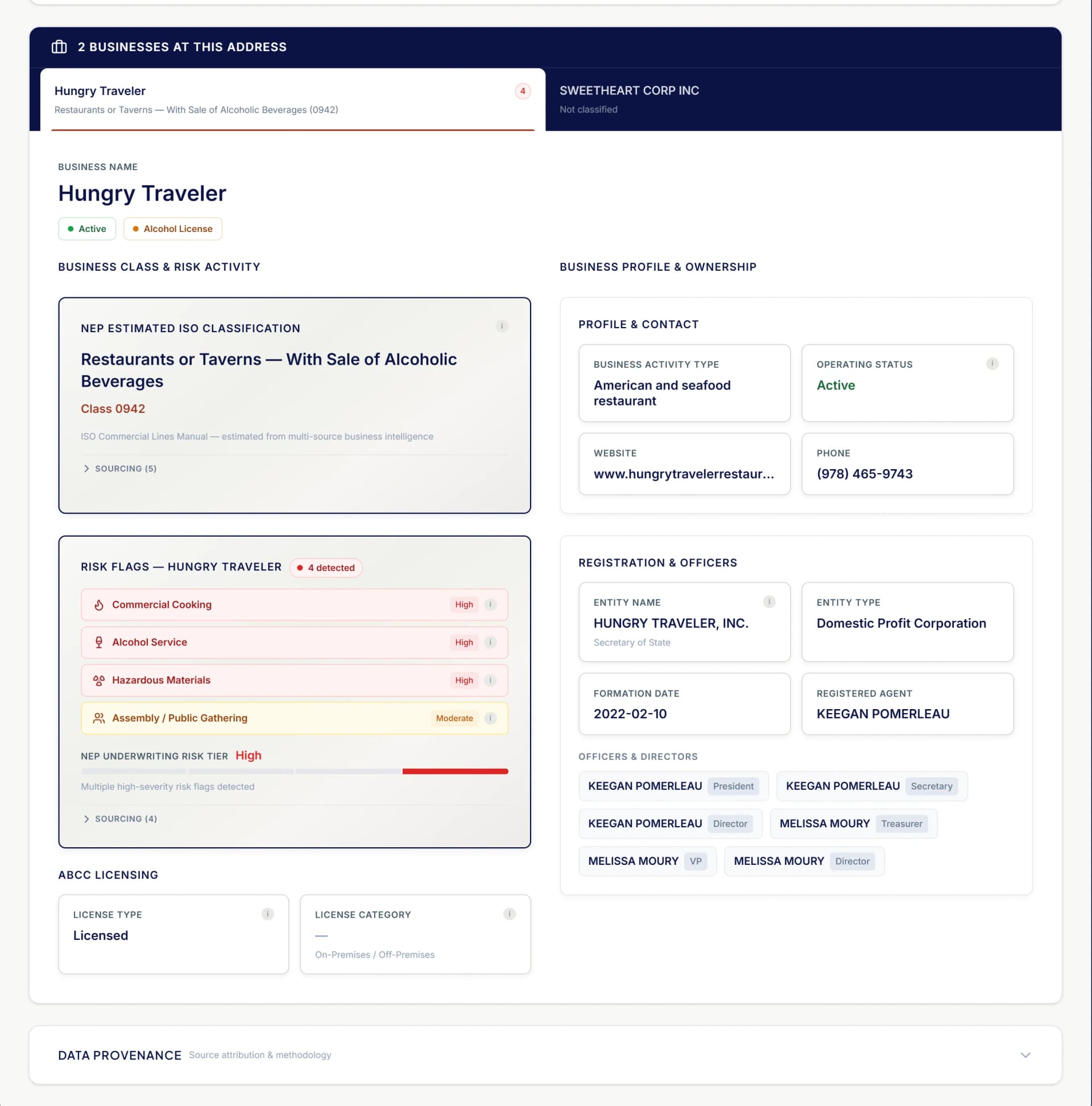Open the info icon for NEP Estimated ISO Classification
Image resolution: width=1092 pixels, height=1106 pixels.
[502, 326]
